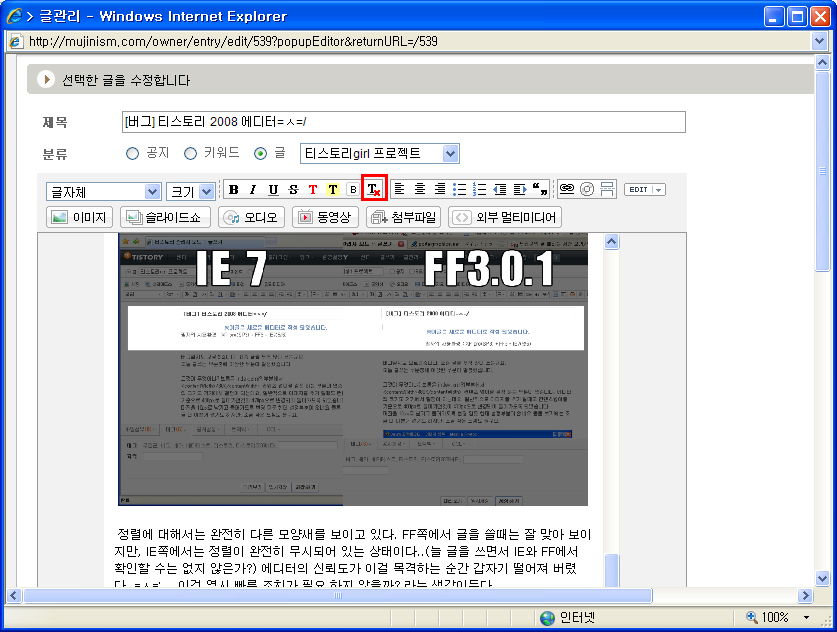Image resolution: width=837 pixels, height=632 pixels.
Task: Click the paragraph starting 정렬에 대해서는
Action: [x=353, y=559]
